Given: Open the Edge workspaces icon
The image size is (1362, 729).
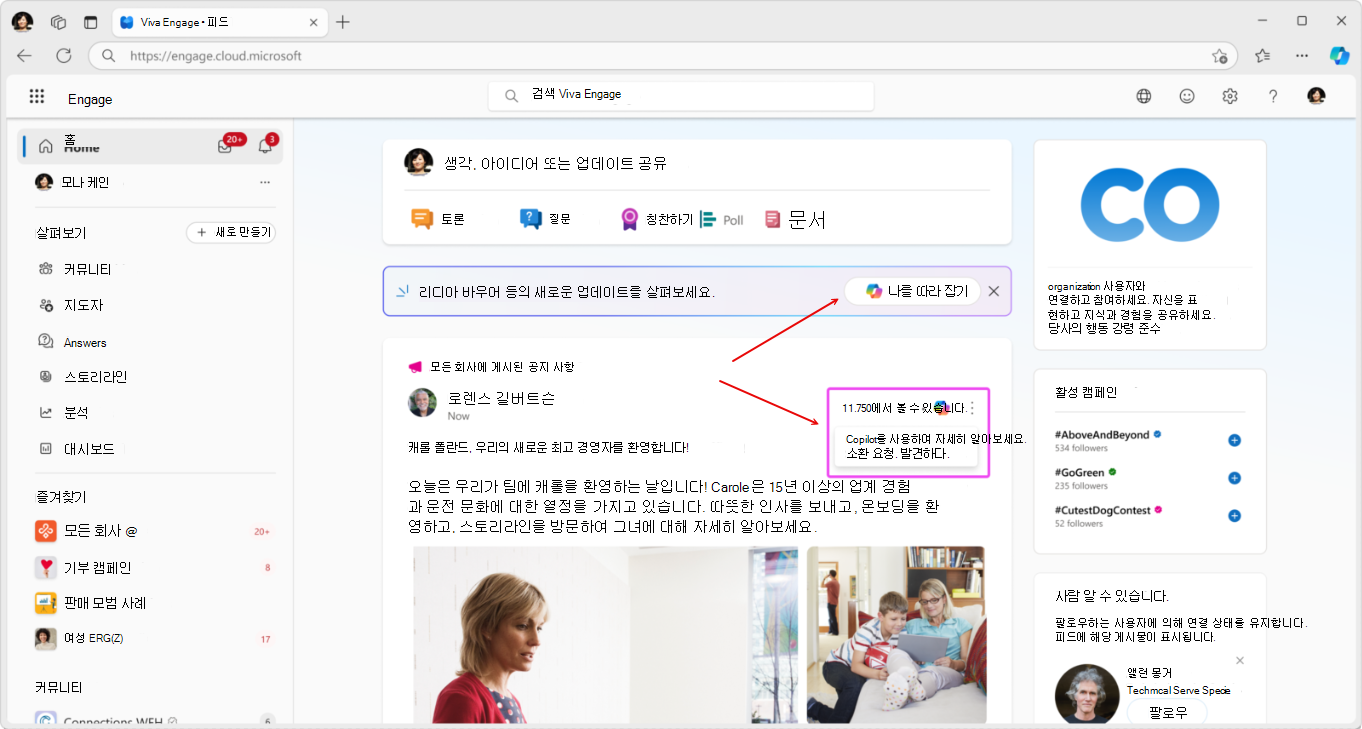Looking at the screenshot, I should 59,22.
